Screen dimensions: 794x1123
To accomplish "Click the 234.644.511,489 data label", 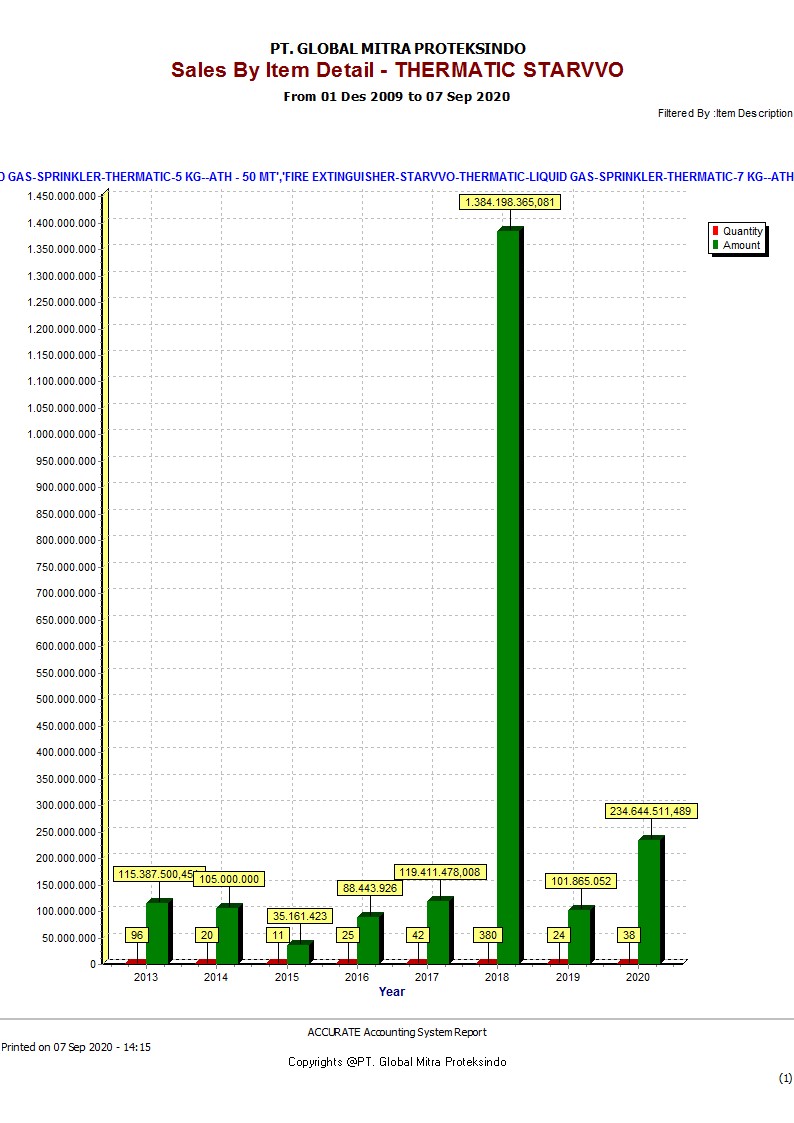I will 651,811.
